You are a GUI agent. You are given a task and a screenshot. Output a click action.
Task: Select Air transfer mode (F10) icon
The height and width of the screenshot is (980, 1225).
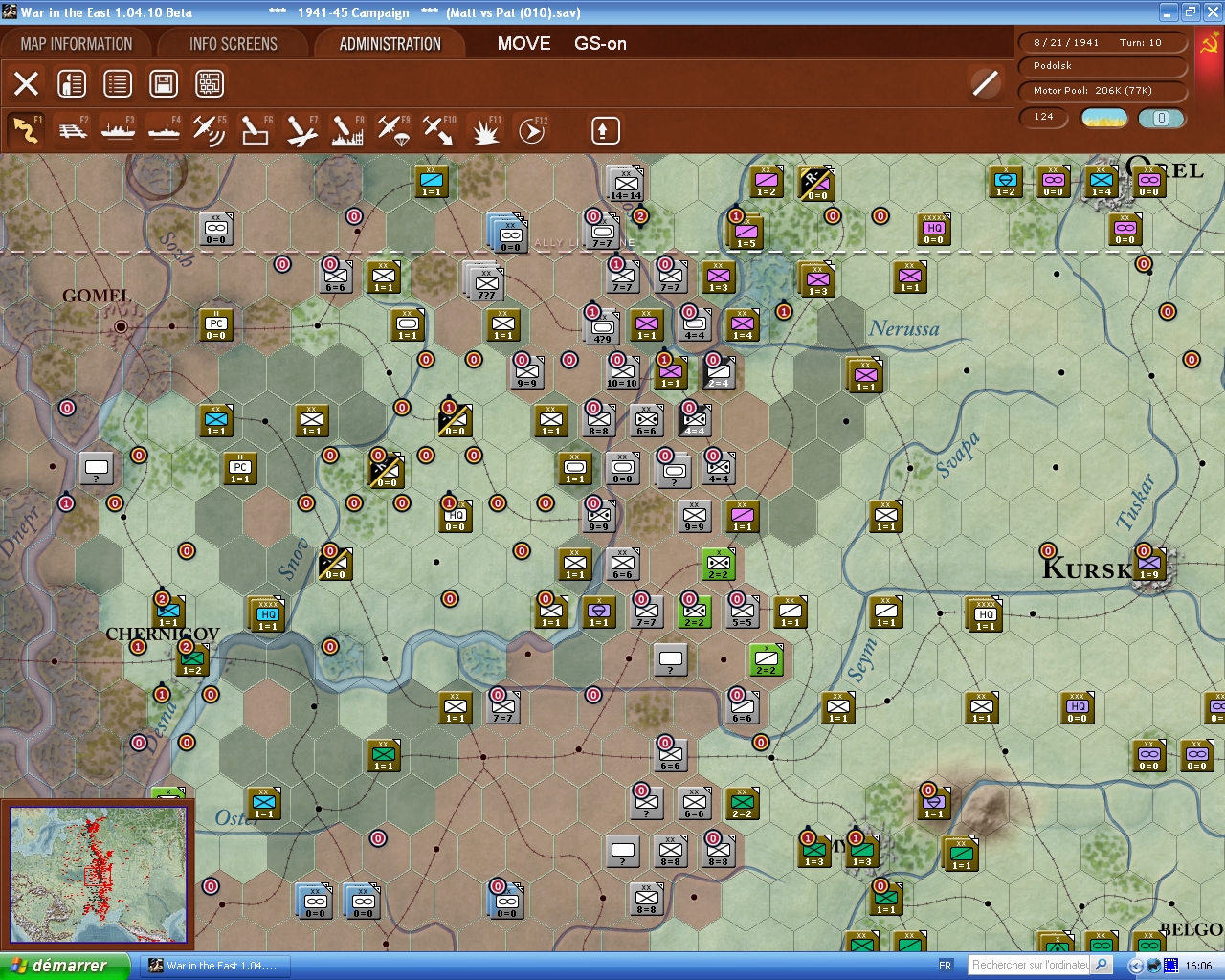[x=439, y=130]
